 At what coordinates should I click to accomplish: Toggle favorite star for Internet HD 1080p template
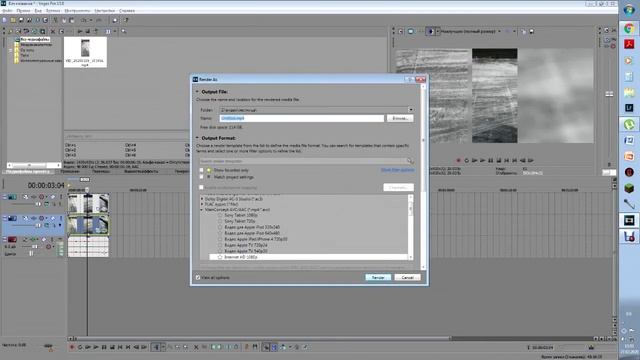tap(220, 257)
